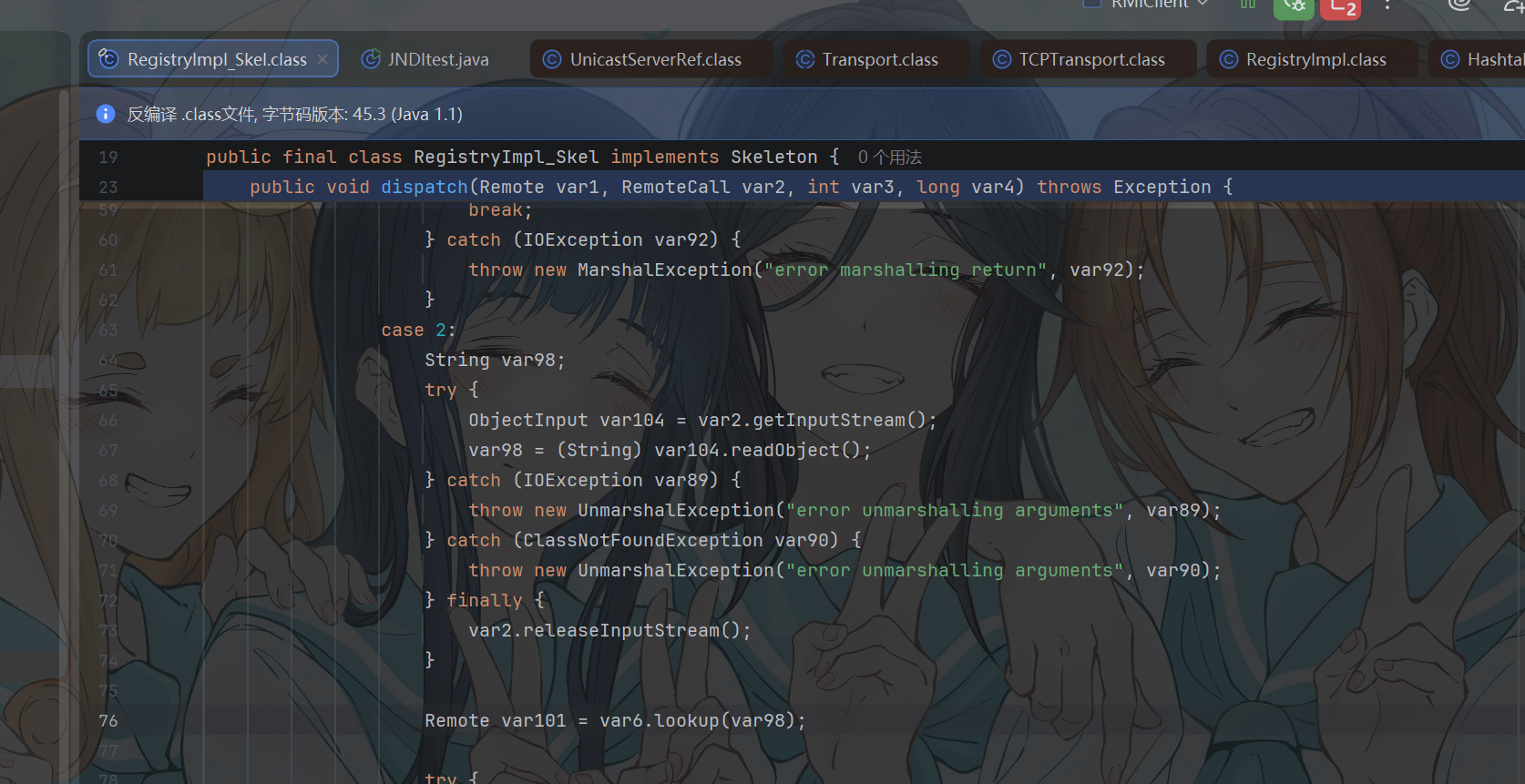Open the AI Assistant spiral icon

[1459, 5]
